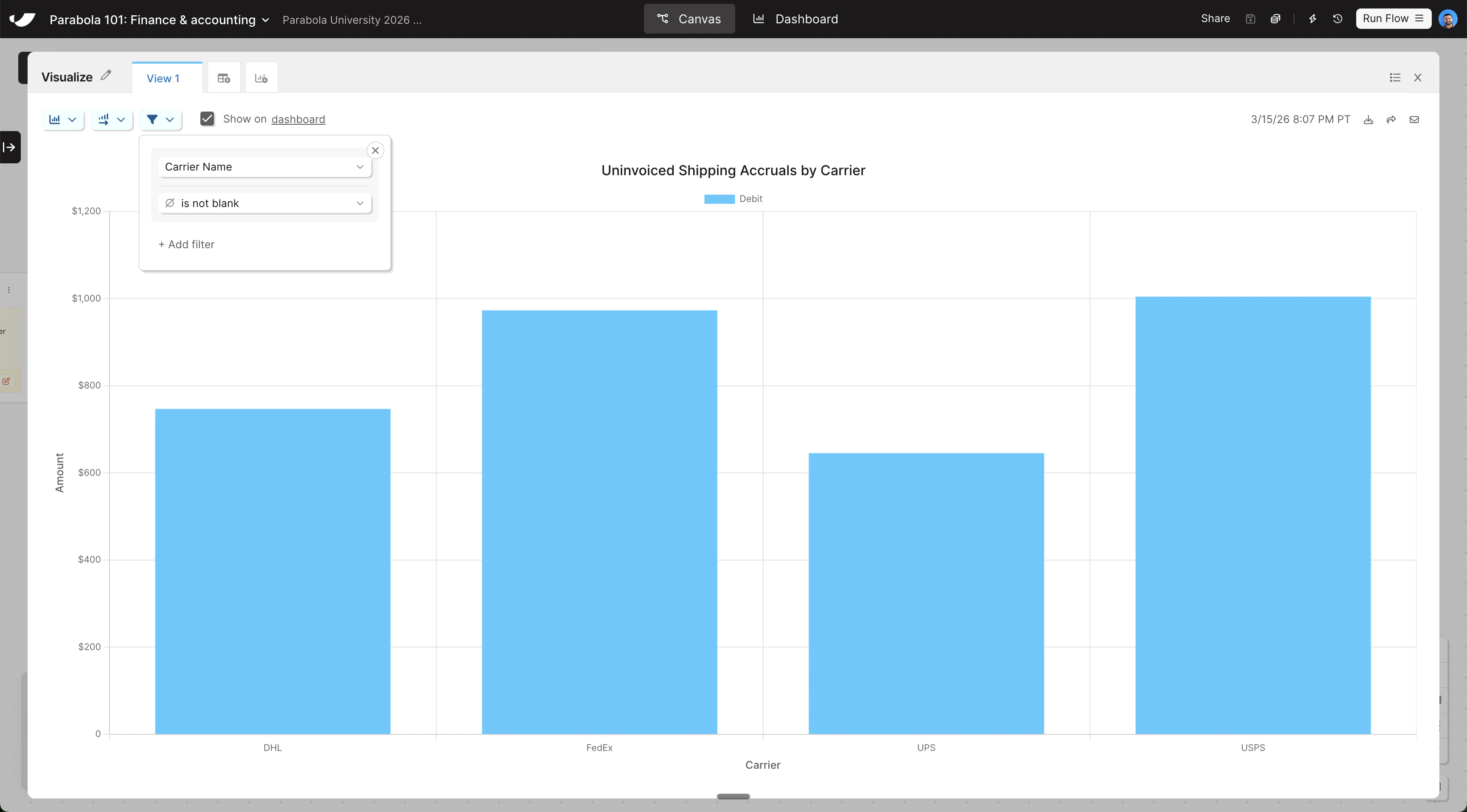Screen dimensions: 1467x812
Task: Open the sort options dropdown
Action: (x=112, y=120)
